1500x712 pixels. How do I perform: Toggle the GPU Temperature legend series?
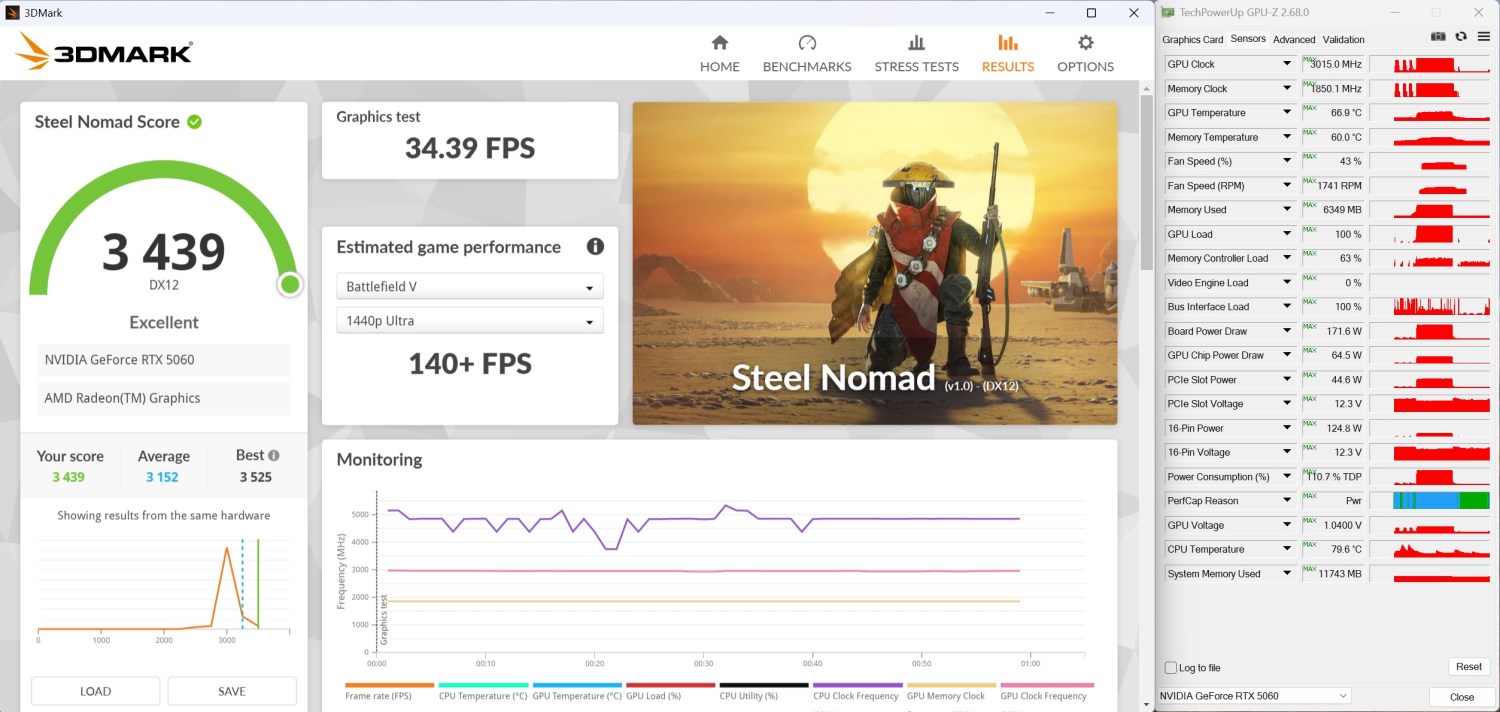[577, 692]
